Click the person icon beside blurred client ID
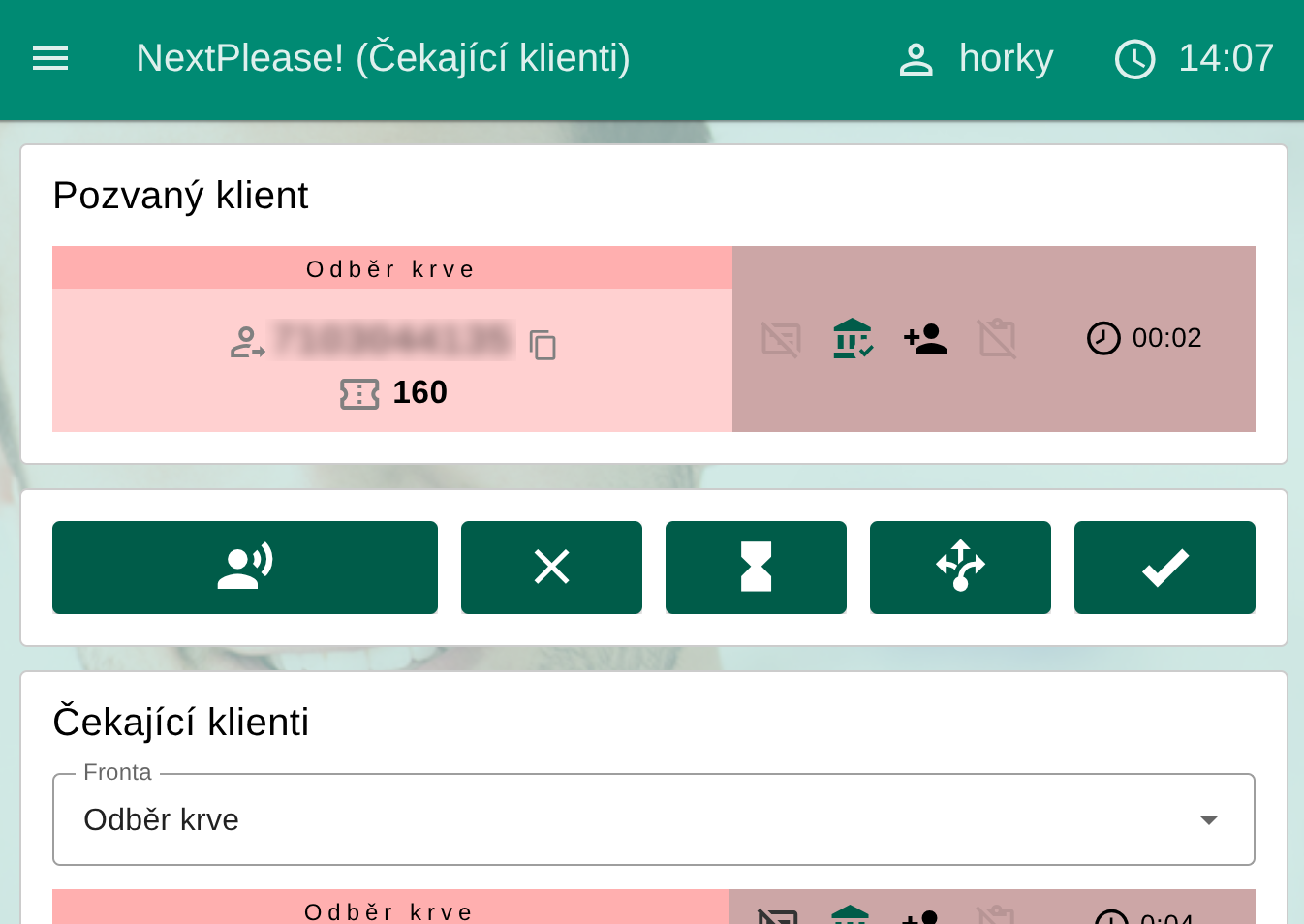Image resolution: width=1304 pixels, height=924 pixels. (x=247, y=343)
